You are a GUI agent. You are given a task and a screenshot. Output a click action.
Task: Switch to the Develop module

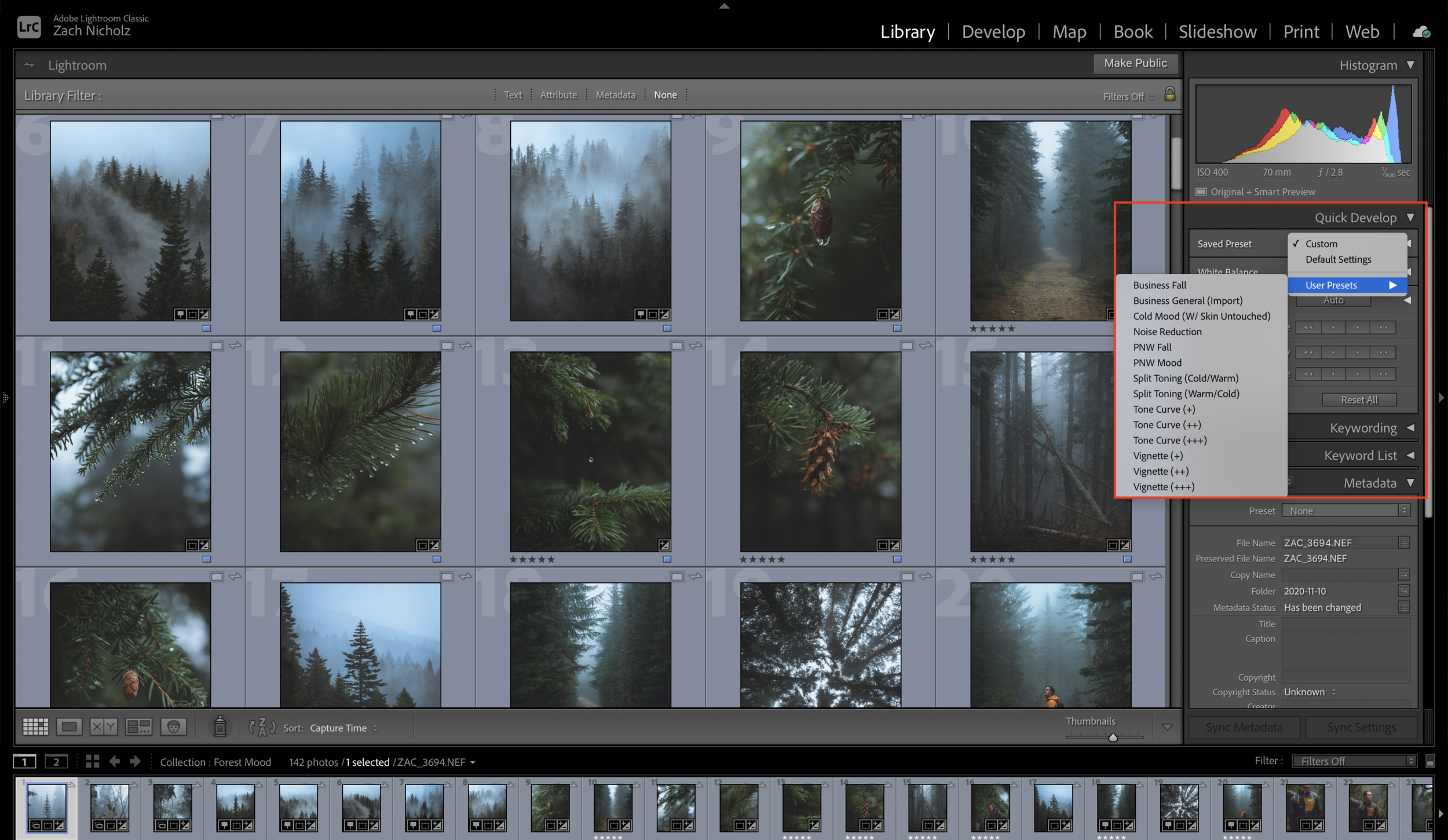[x=993, y=32]
